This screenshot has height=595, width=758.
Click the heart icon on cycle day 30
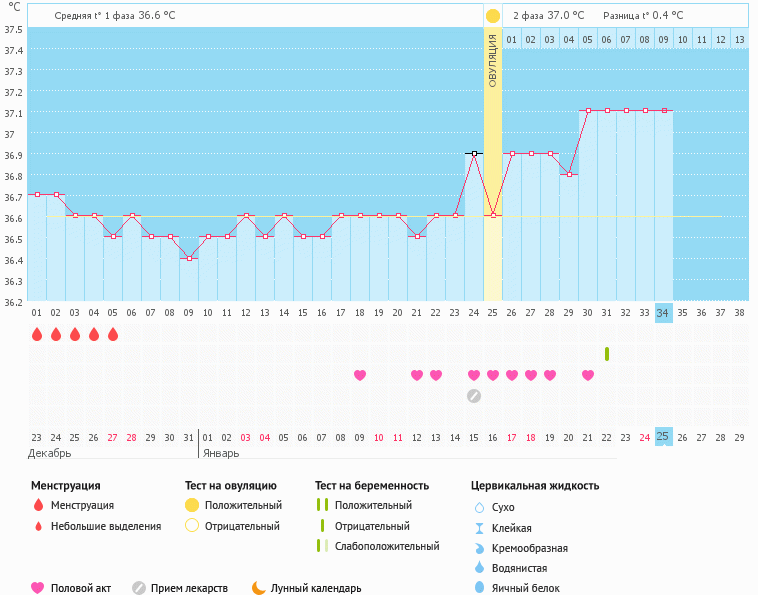click(588, 375)
